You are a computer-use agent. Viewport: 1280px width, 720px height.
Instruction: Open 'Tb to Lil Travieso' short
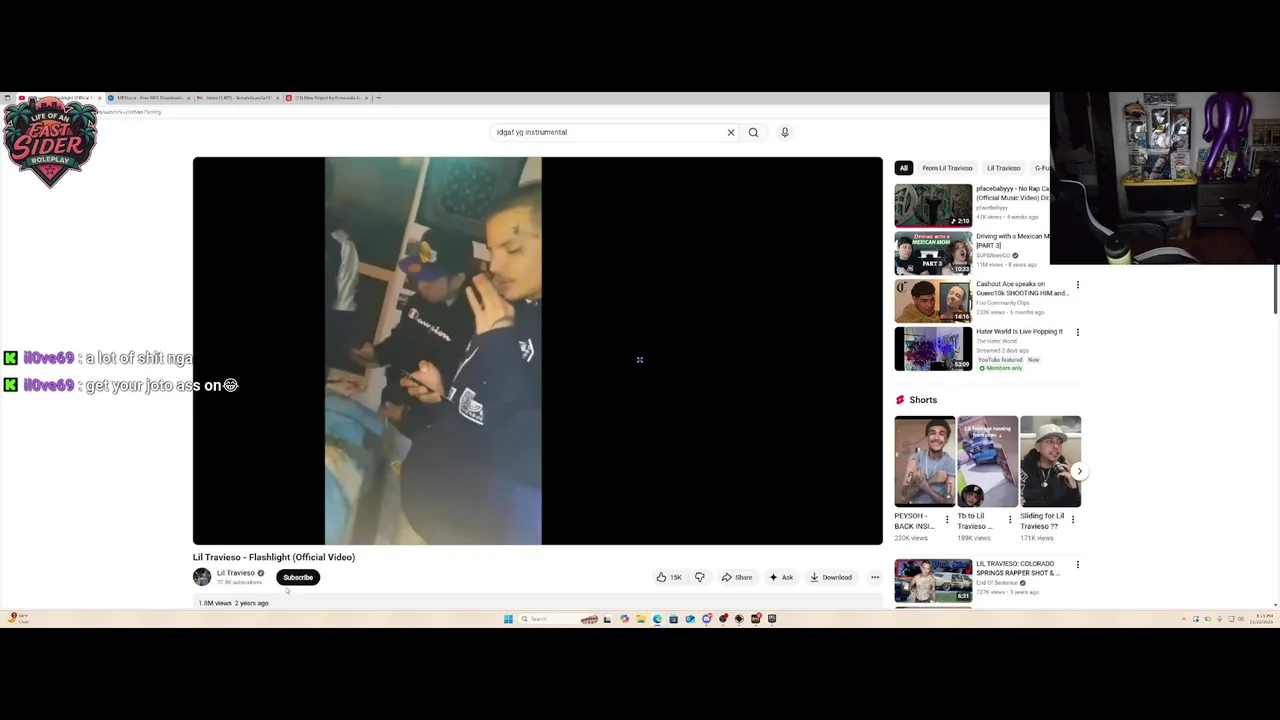(988, 461)
